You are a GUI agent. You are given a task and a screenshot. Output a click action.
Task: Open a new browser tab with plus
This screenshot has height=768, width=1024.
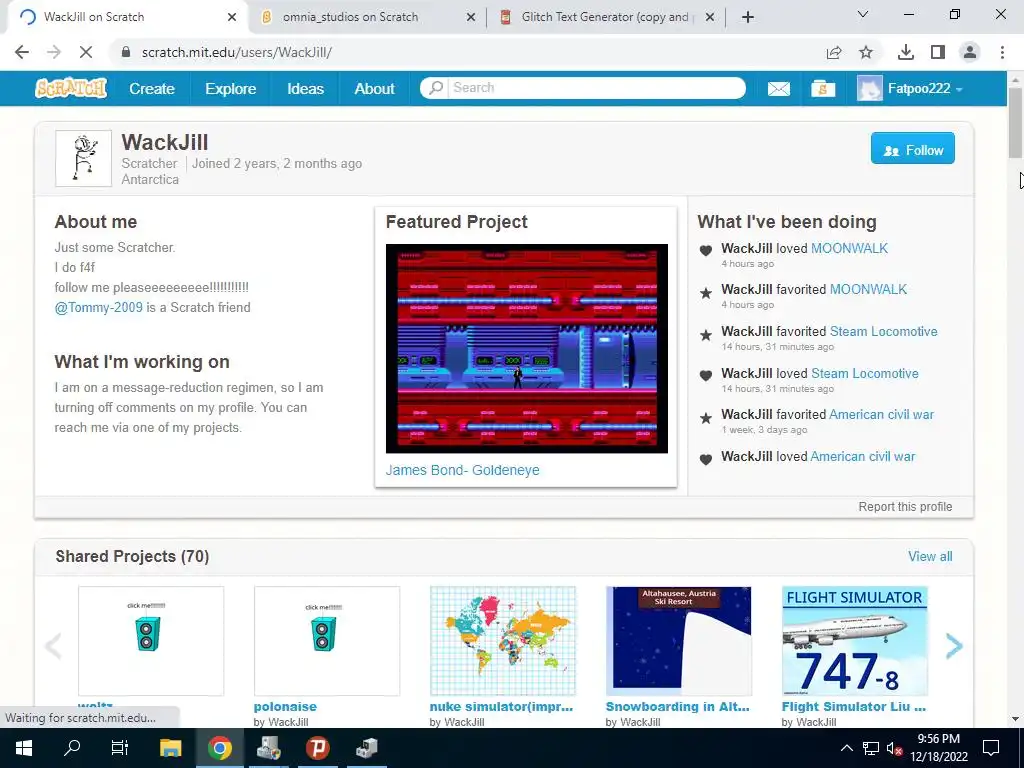click(748, 17)
